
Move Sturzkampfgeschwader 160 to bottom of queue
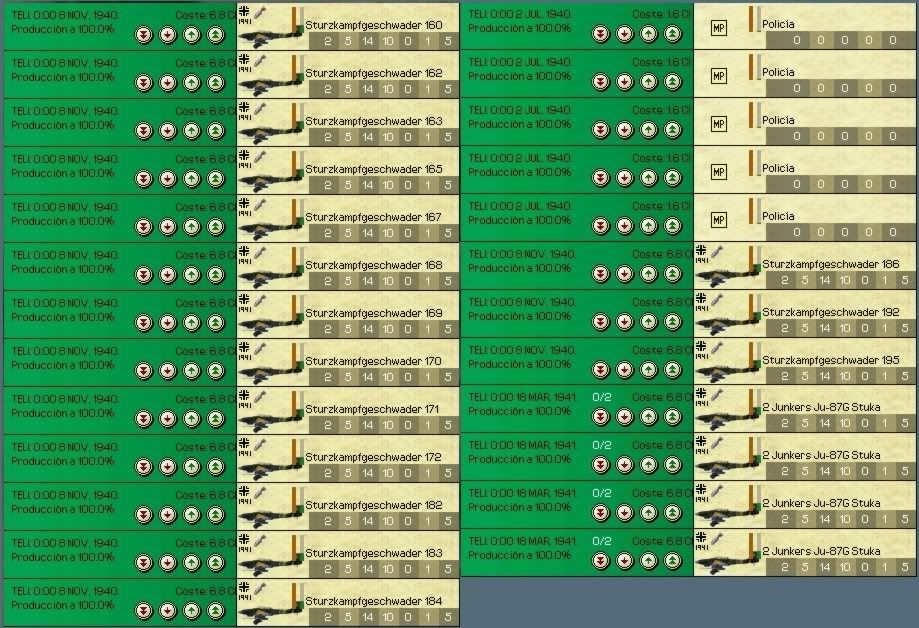[143, 35]
